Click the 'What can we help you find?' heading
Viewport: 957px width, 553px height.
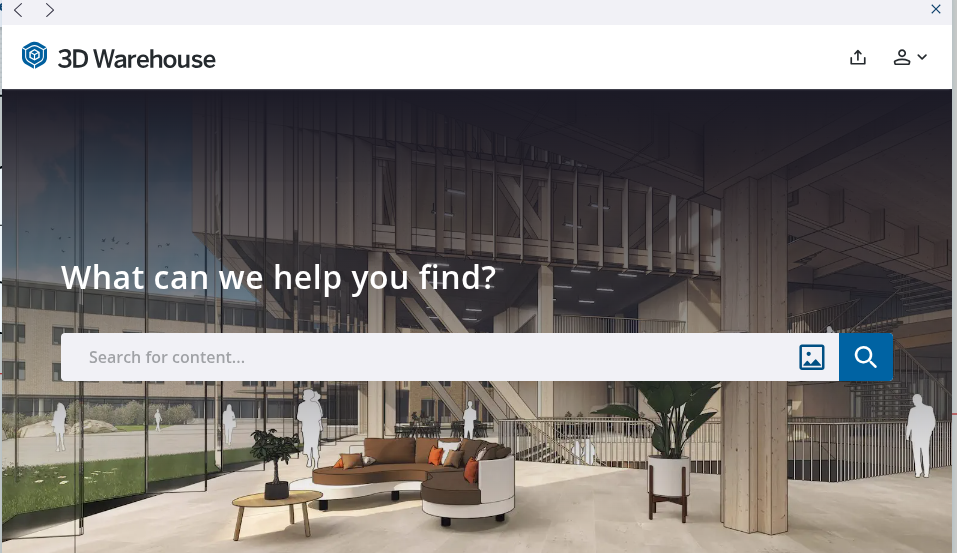(x=278, y=278)
